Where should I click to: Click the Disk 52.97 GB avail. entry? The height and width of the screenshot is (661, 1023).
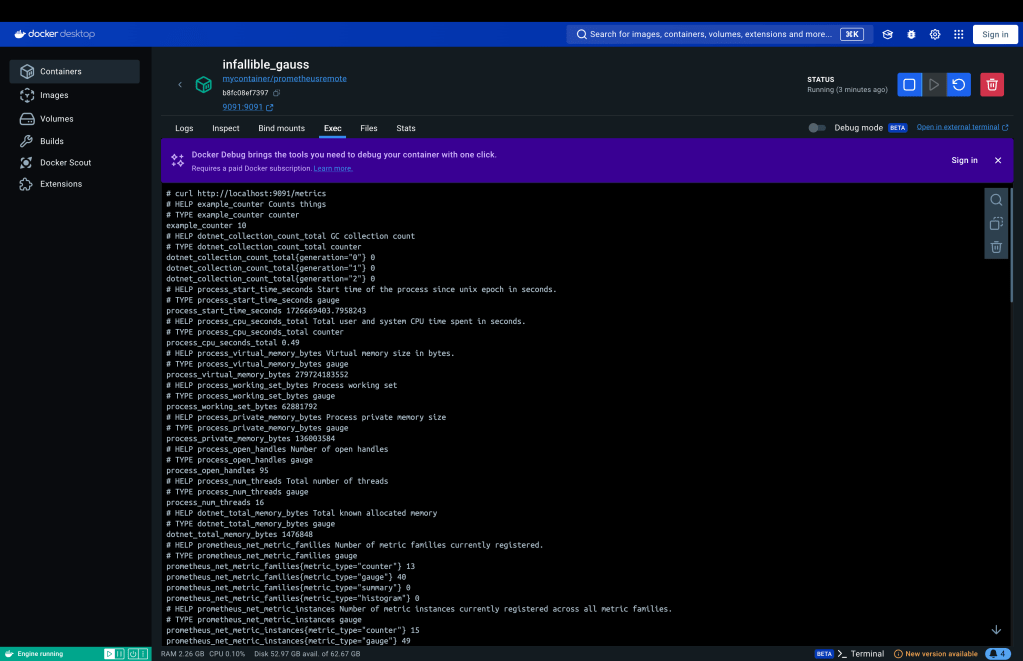click(307, 654)
